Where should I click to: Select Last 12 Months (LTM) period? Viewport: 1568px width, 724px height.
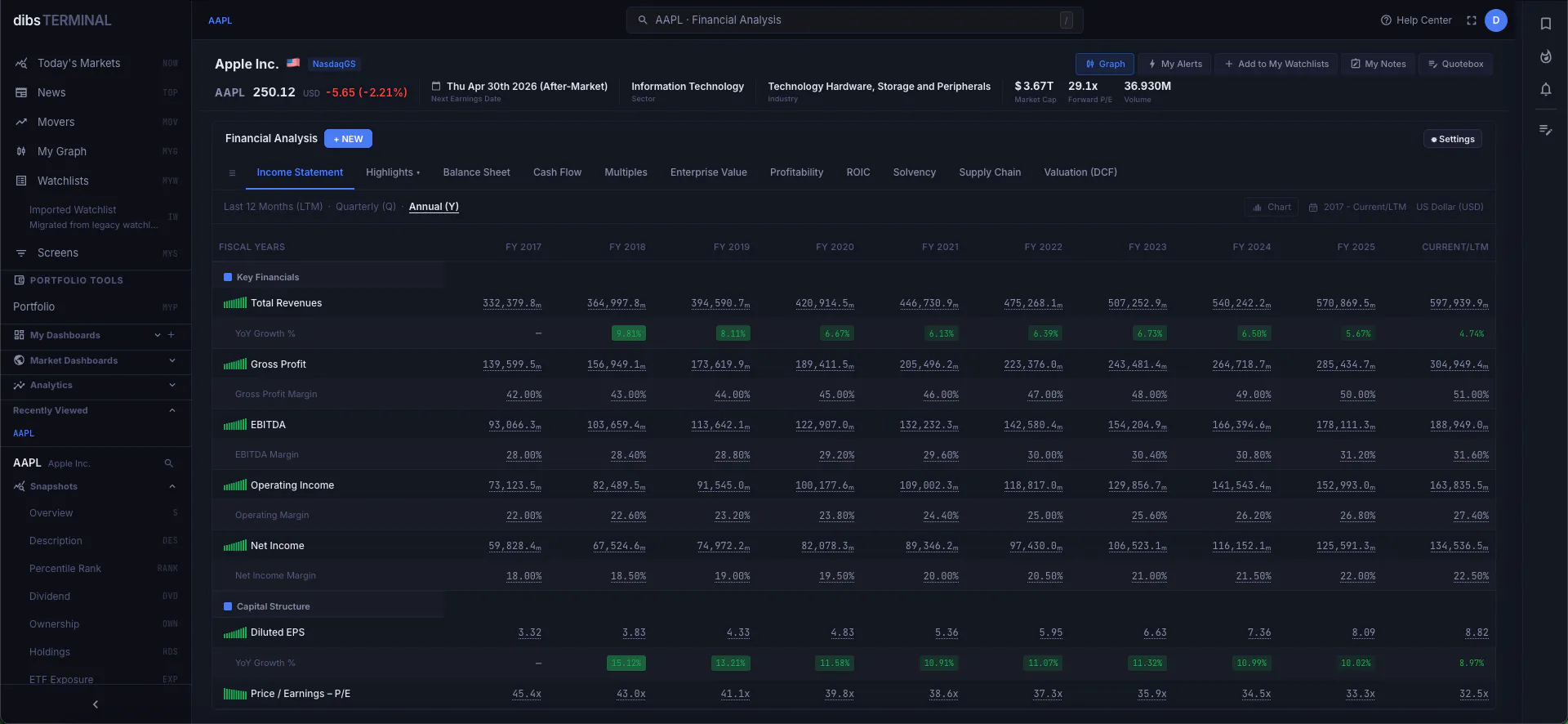pyautogui.click(x=273, y=207)
